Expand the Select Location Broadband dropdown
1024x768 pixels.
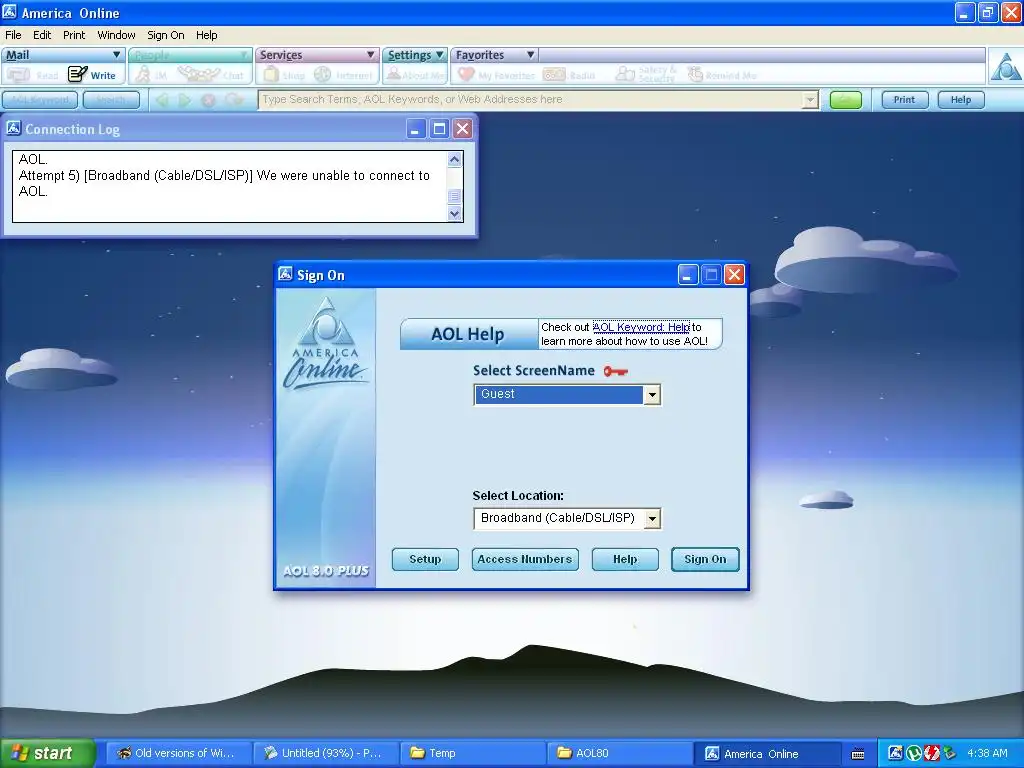652,519
